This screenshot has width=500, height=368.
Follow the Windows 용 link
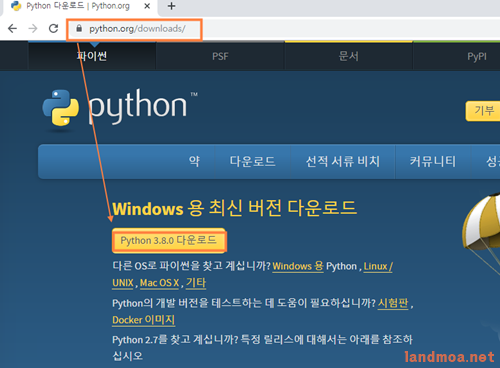coord(298,266)
